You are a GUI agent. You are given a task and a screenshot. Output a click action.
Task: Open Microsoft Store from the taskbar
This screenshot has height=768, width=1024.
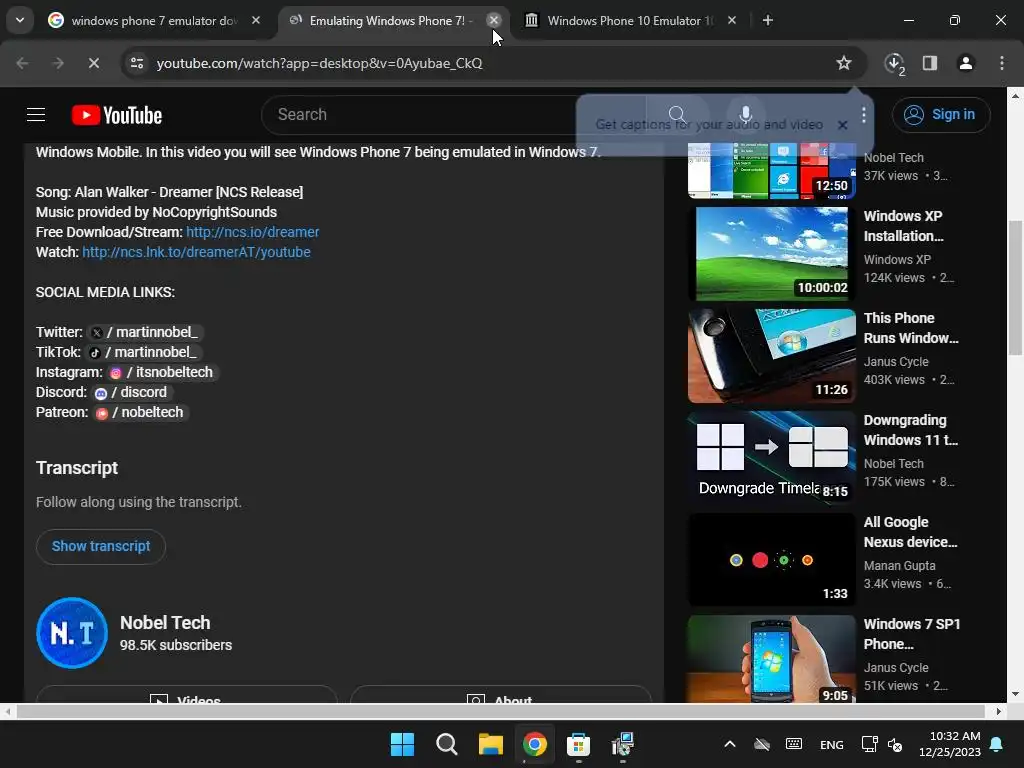click(578, 744)
